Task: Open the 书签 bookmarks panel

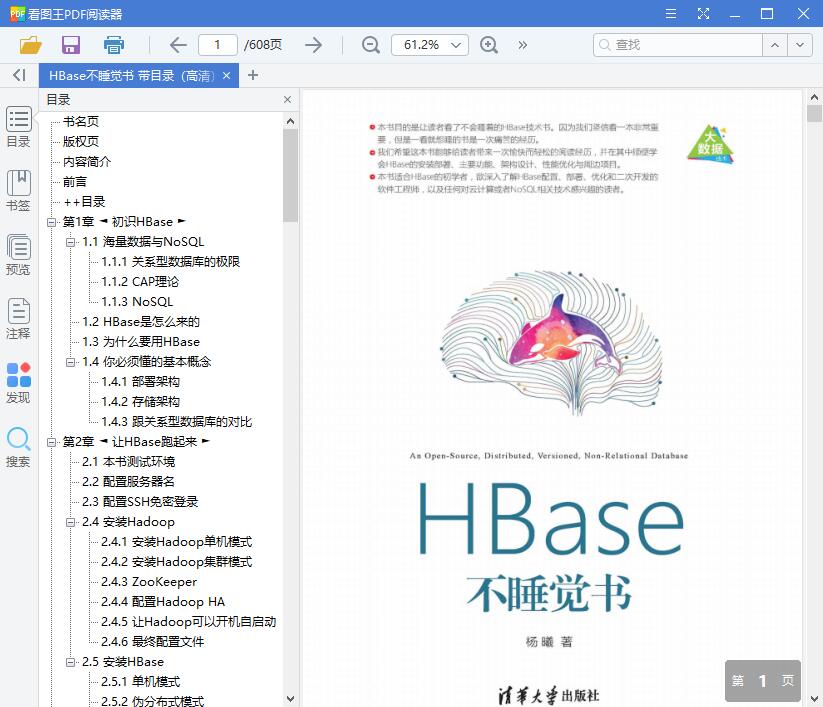Action: (18, 191)
